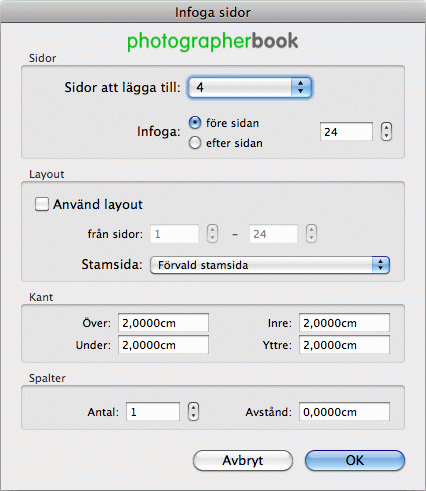Viewport: 426px width, 491px height.
Task: Click the Avstånd spacing field
Action: coord(344,412)
